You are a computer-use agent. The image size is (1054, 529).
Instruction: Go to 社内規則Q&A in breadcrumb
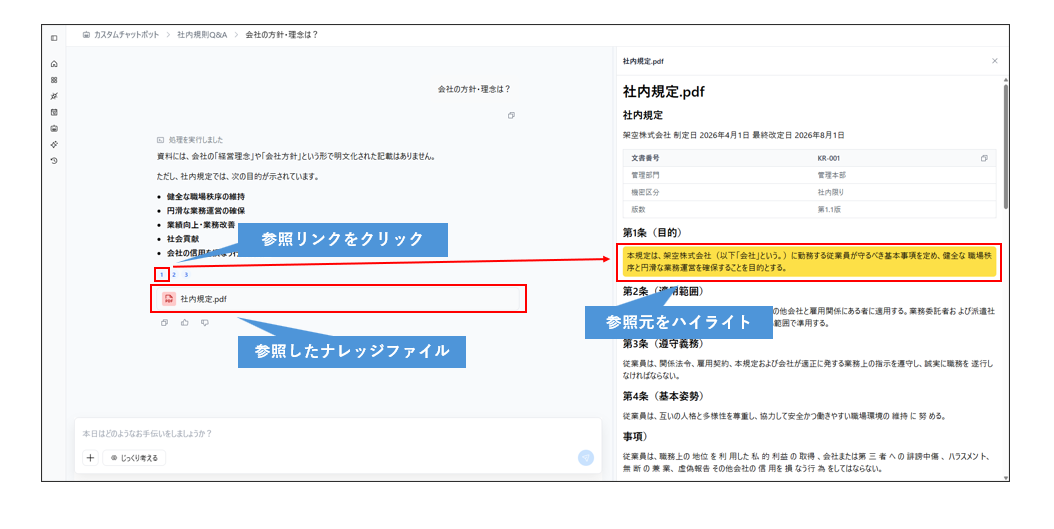pos(202,34)
